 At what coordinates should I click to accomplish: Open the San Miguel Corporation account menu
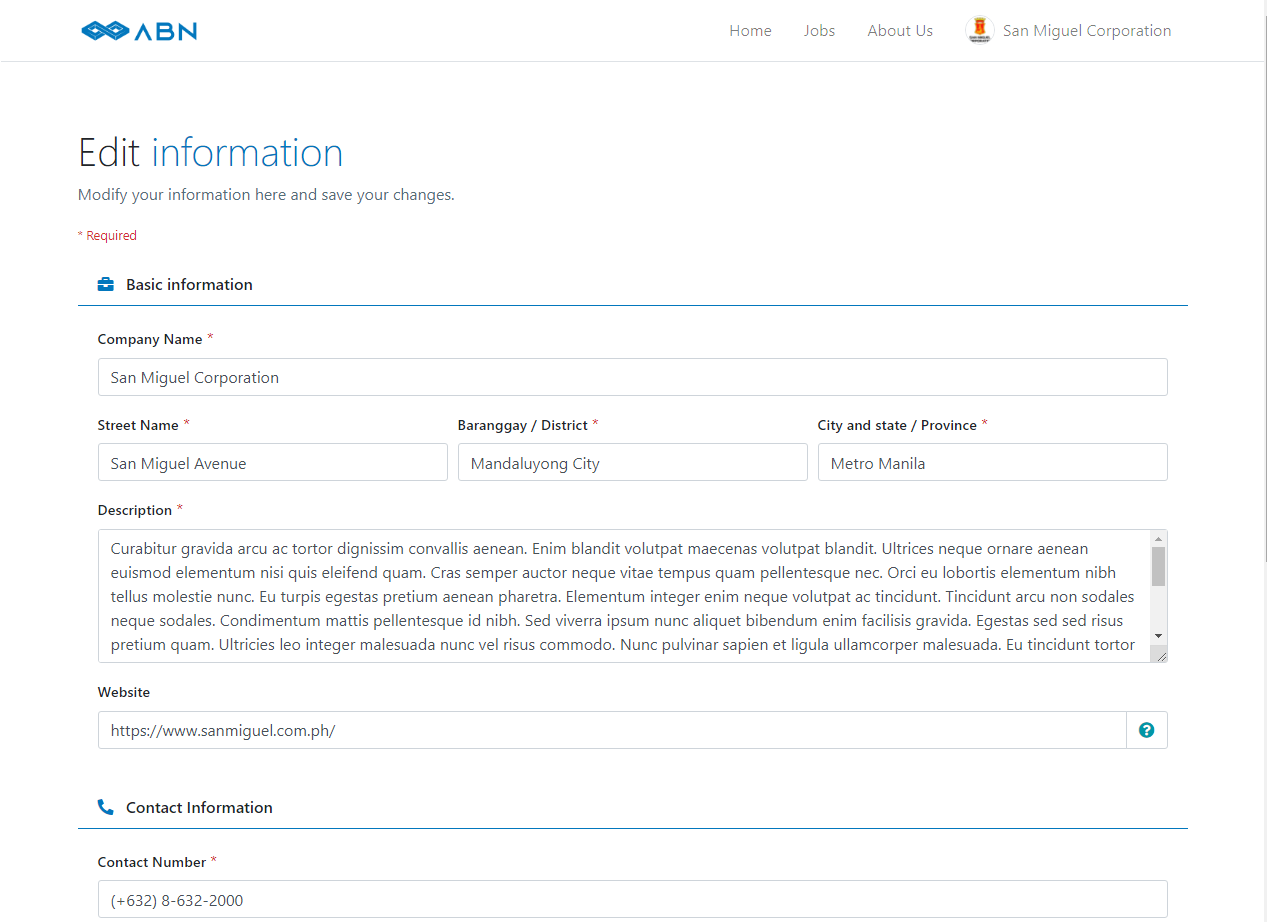[1069, 31]
